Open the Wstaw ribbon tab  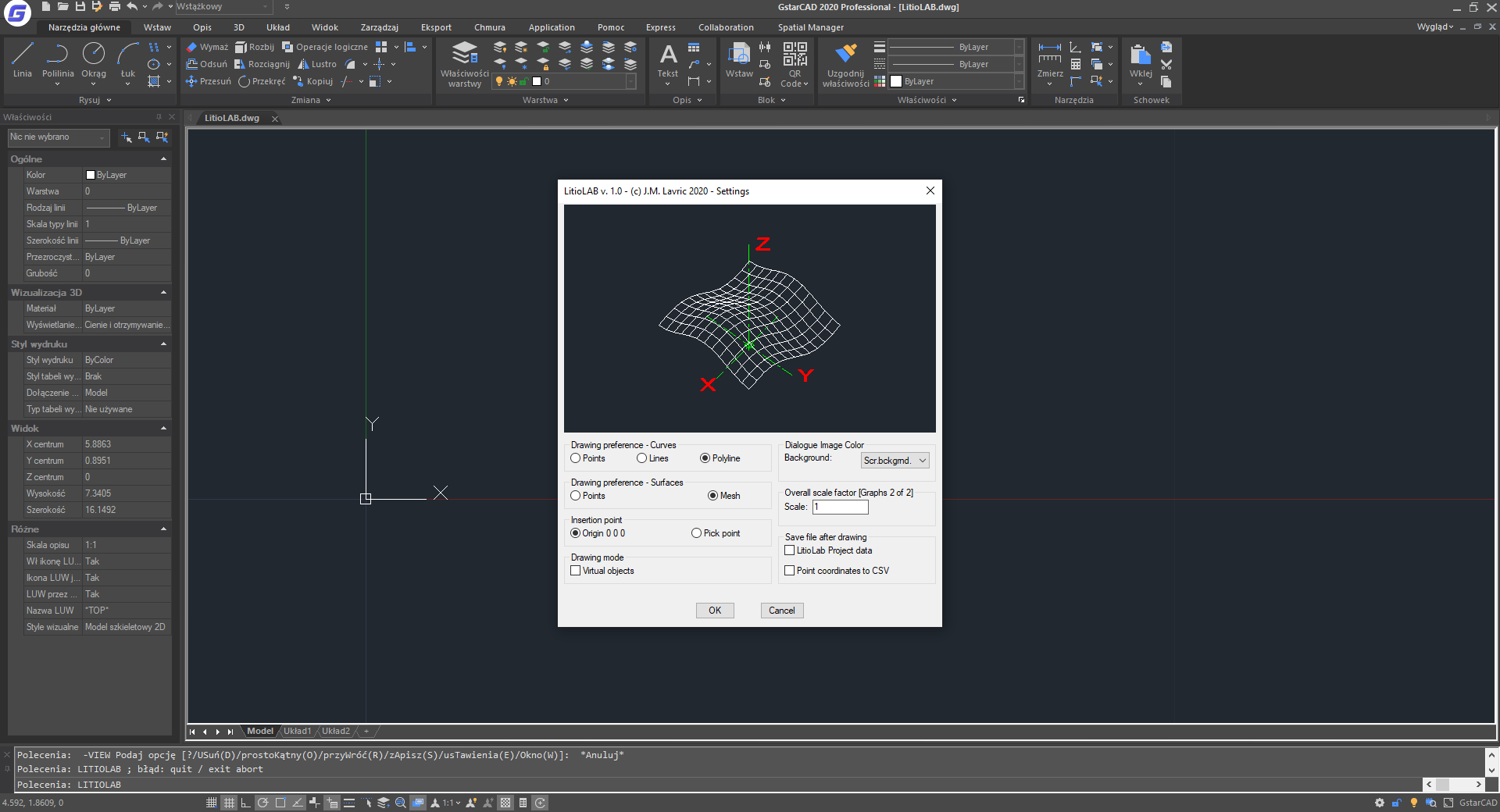(157, 27)
